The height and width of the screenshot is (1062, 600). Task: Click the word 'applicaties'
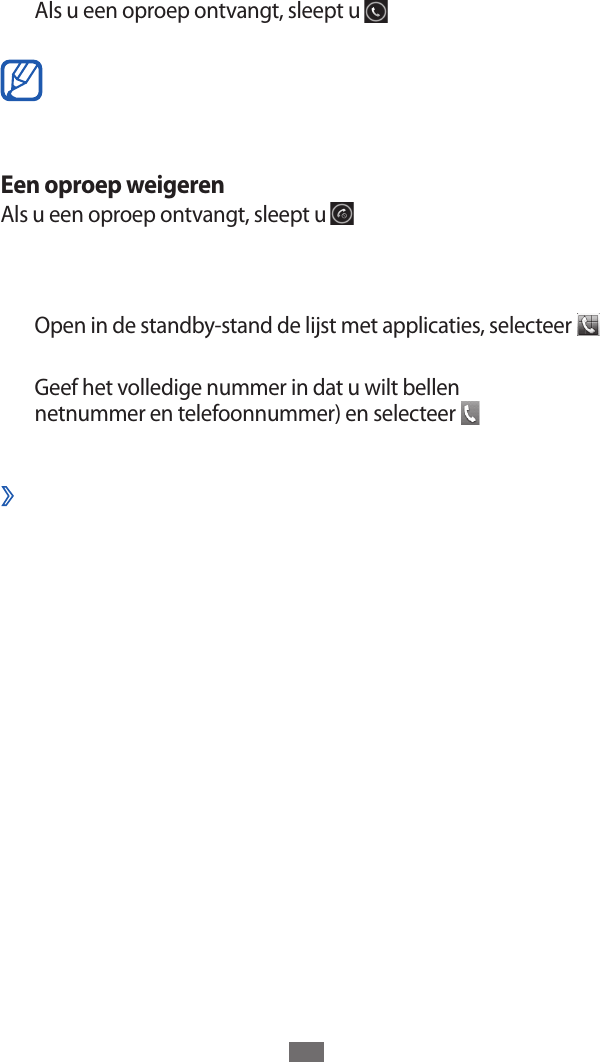tap(433, 326)
